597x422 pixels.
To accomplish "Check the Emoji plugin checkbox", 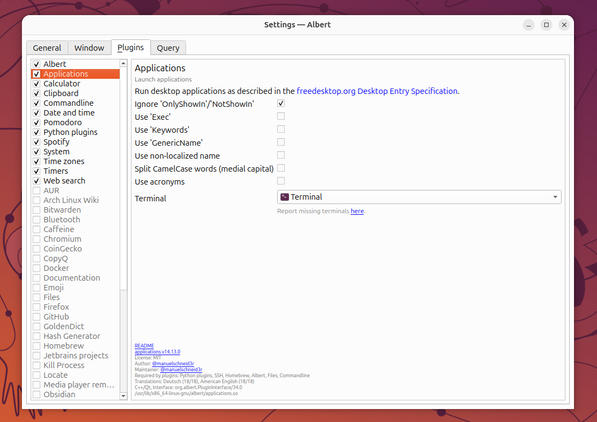I will point(37,288).
